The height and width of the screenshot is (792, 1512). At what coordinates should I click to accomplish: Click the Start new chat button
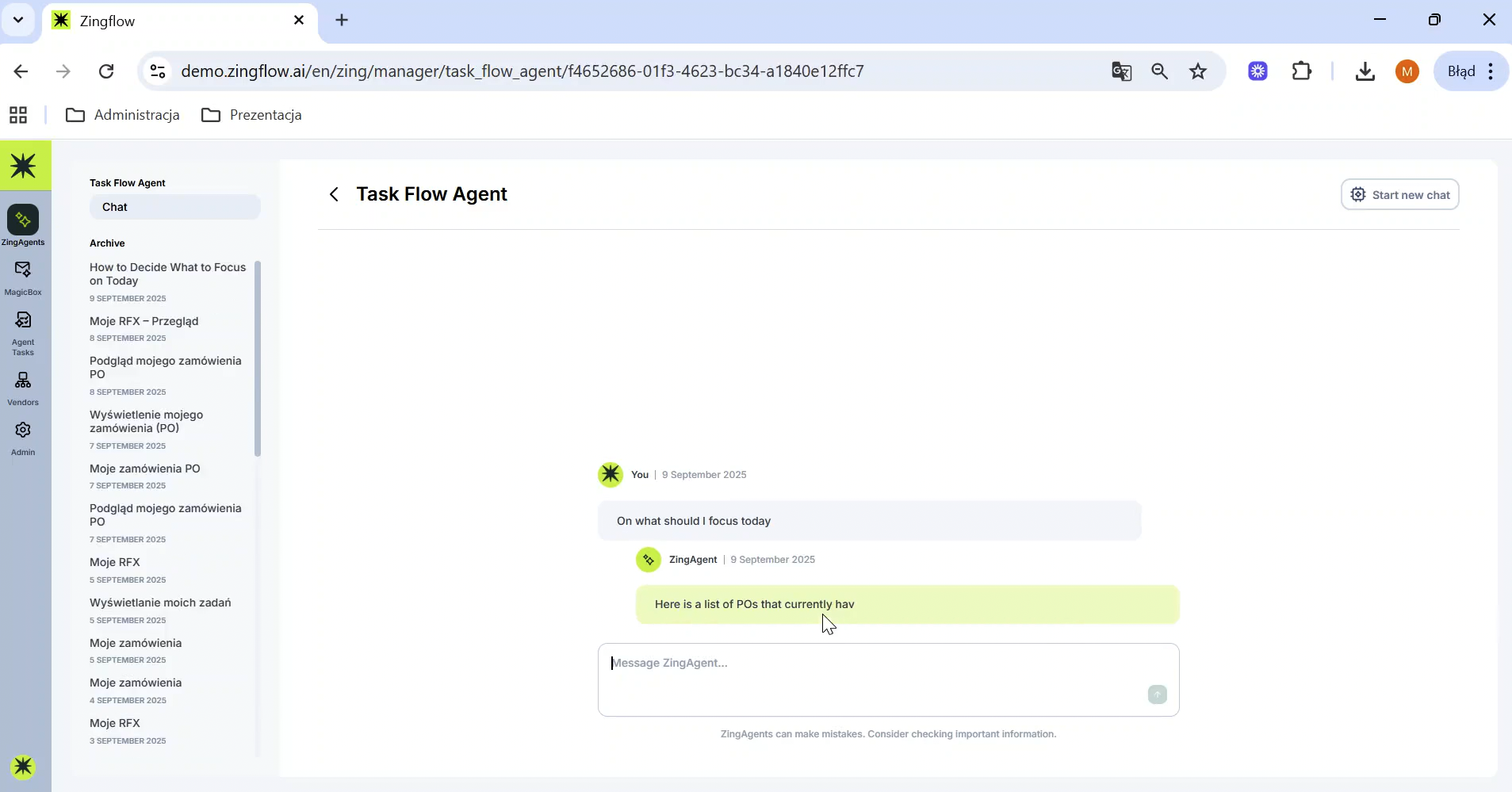(1399, 195)
